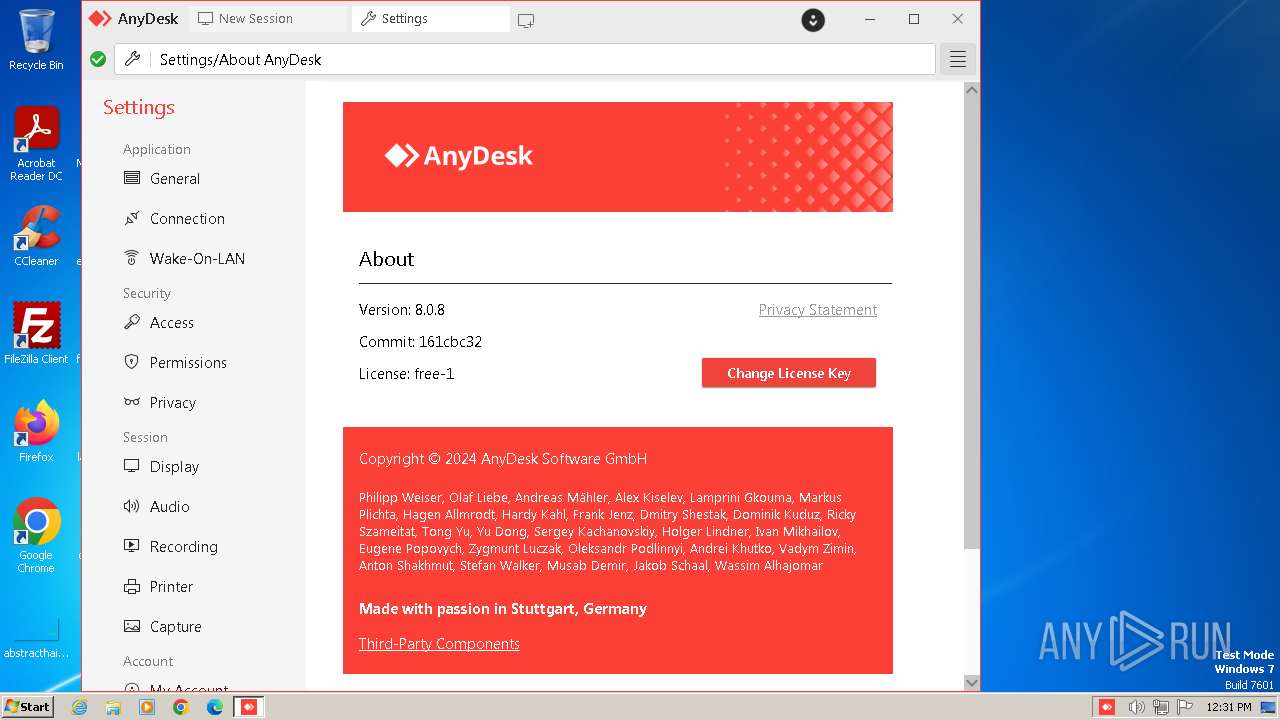This screenshot has height=720, width=1280.
Task: Click the Printer icon in sidebar
Action: (x=131, y=586)
